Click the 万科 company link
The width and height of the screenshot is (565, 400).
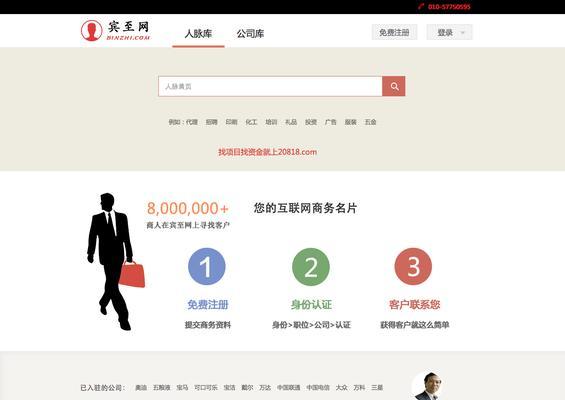click(359, 387)
